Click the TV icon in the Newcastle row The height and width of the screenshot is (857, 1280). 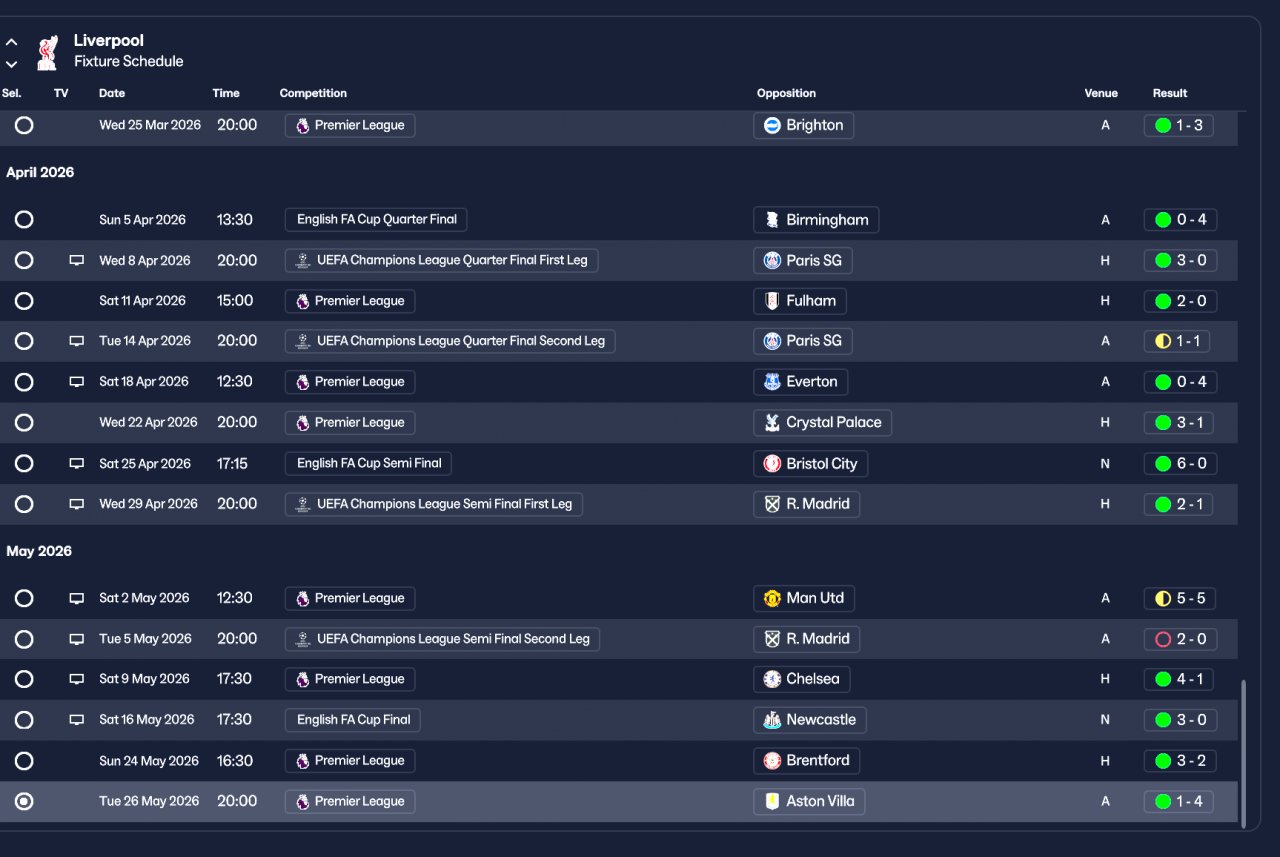[x=76, y=720]
